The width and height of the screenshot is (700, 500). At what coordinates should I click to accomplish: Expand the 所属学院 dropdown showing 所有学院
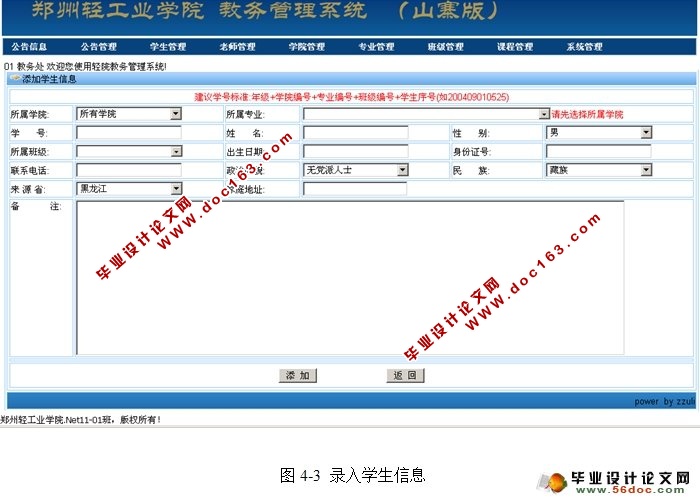(129, 114)
